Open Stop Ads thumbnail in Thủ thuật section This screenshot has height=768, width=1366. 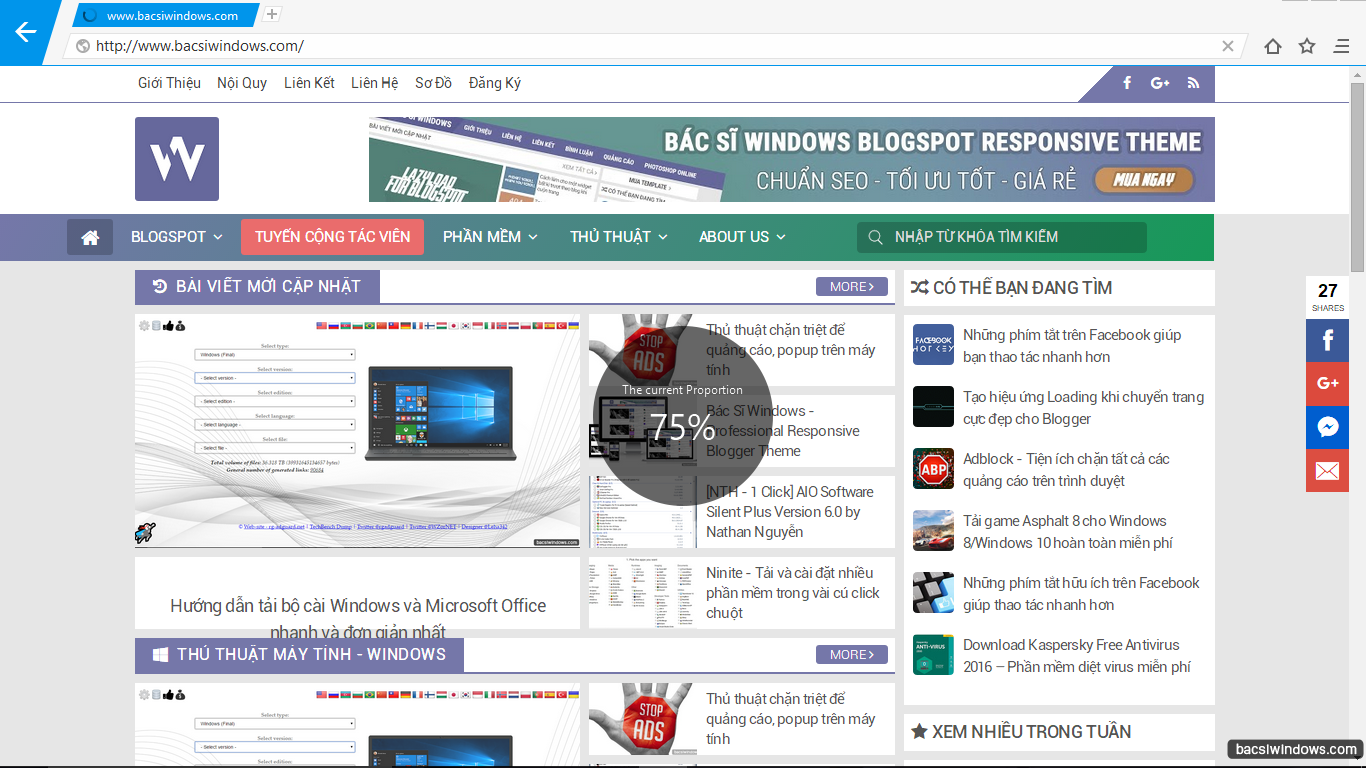[643, 719]
